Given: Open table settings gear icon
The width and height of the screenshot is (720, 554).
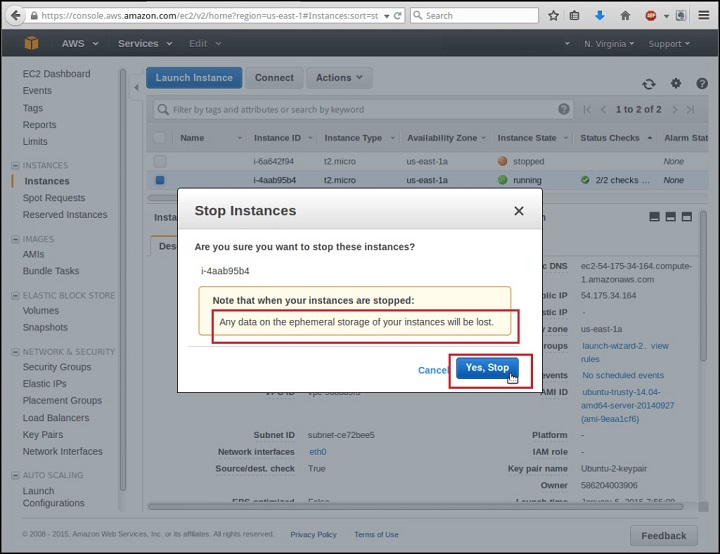Looking at the screenshot, I should [x=676, y=84].
